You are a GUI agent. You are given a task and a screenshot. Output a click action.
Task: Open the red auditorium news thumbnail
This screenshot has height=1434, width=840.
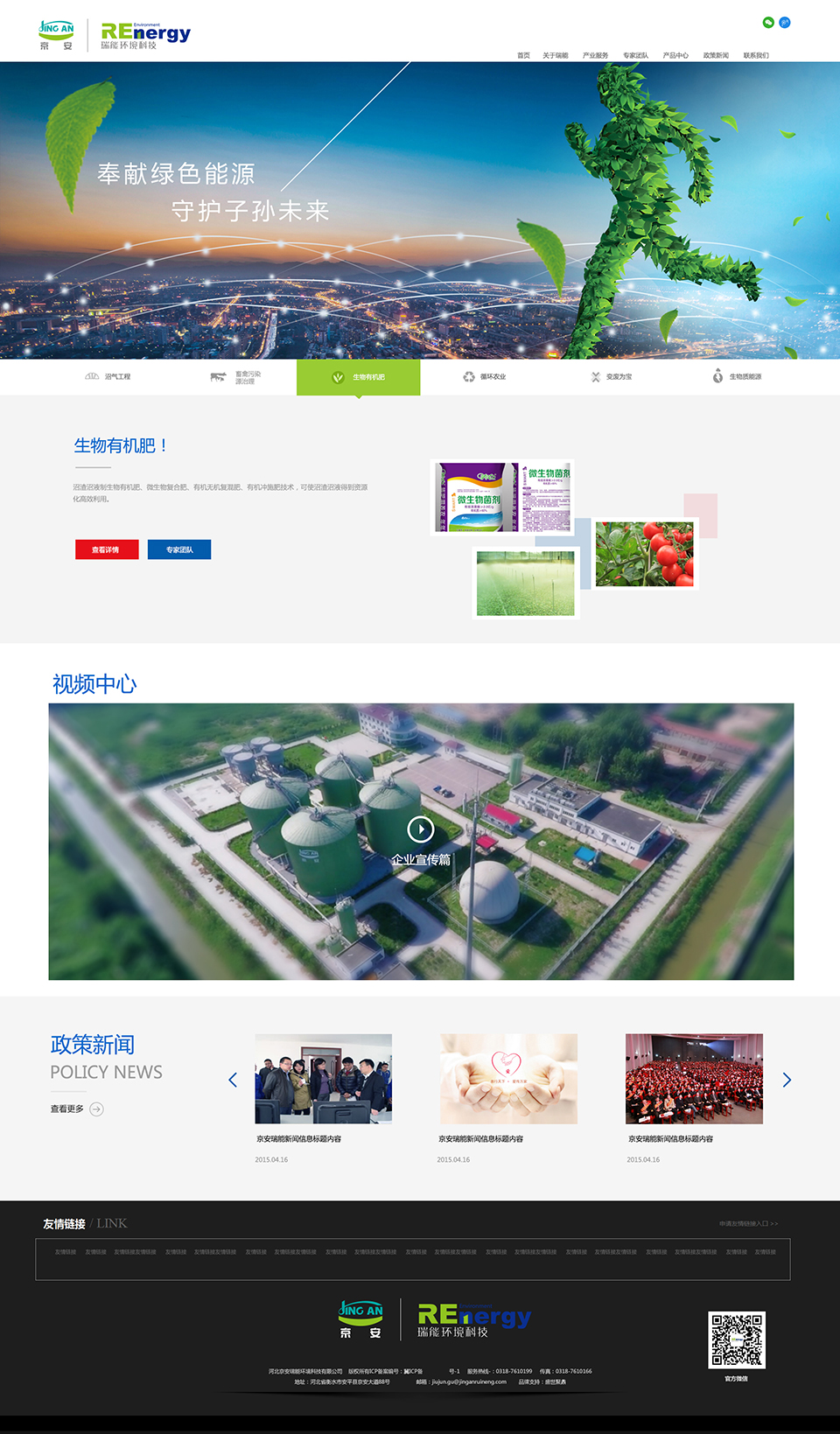pos(694,1079)
